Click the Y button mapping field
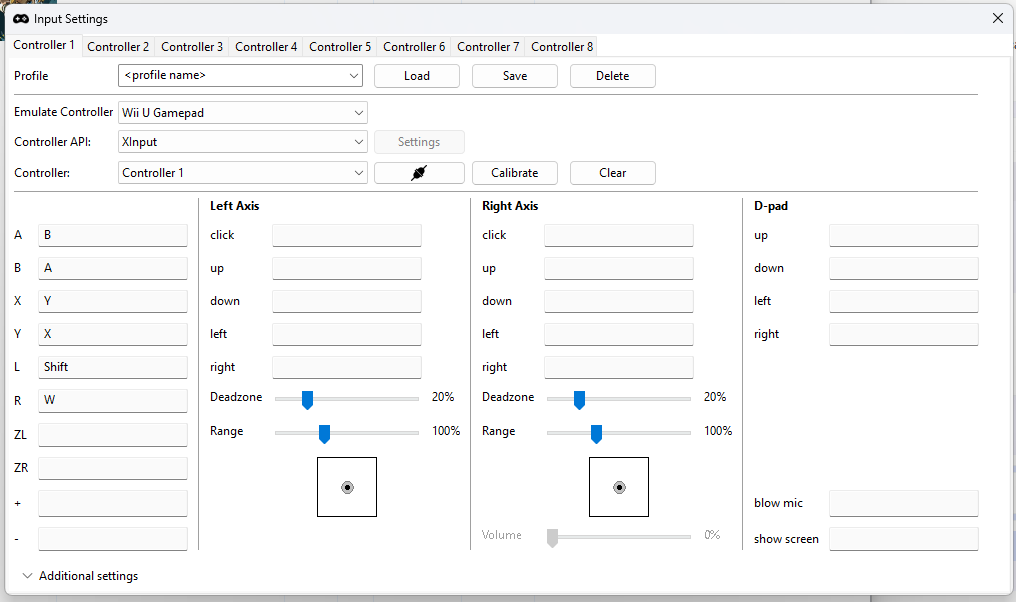Viewport: 1016px width, 602px height. pyautogui.click(x=113, y=334)
